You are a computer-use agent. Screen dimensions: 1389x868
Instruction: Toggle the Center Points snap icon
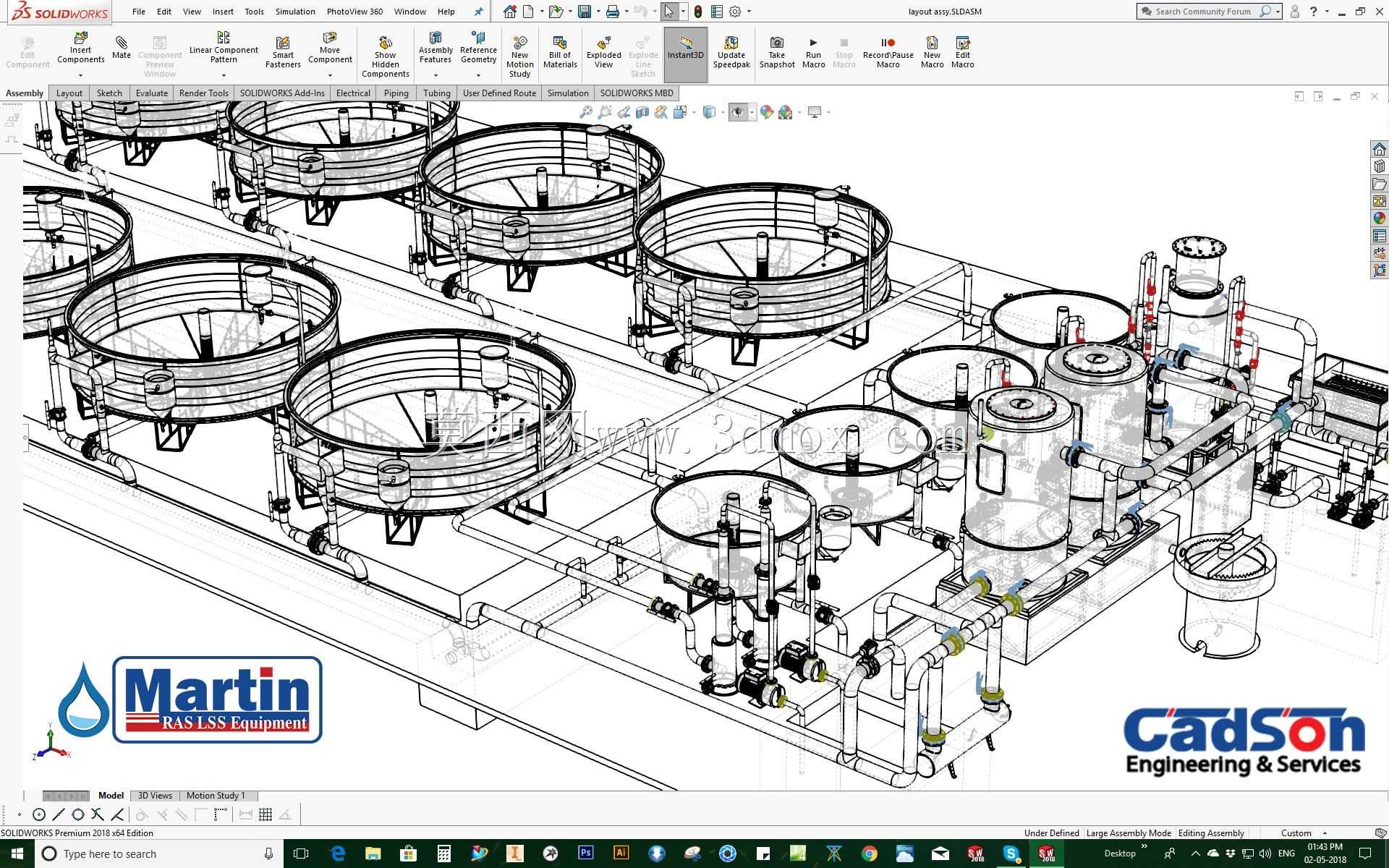(x=39, y=814)
